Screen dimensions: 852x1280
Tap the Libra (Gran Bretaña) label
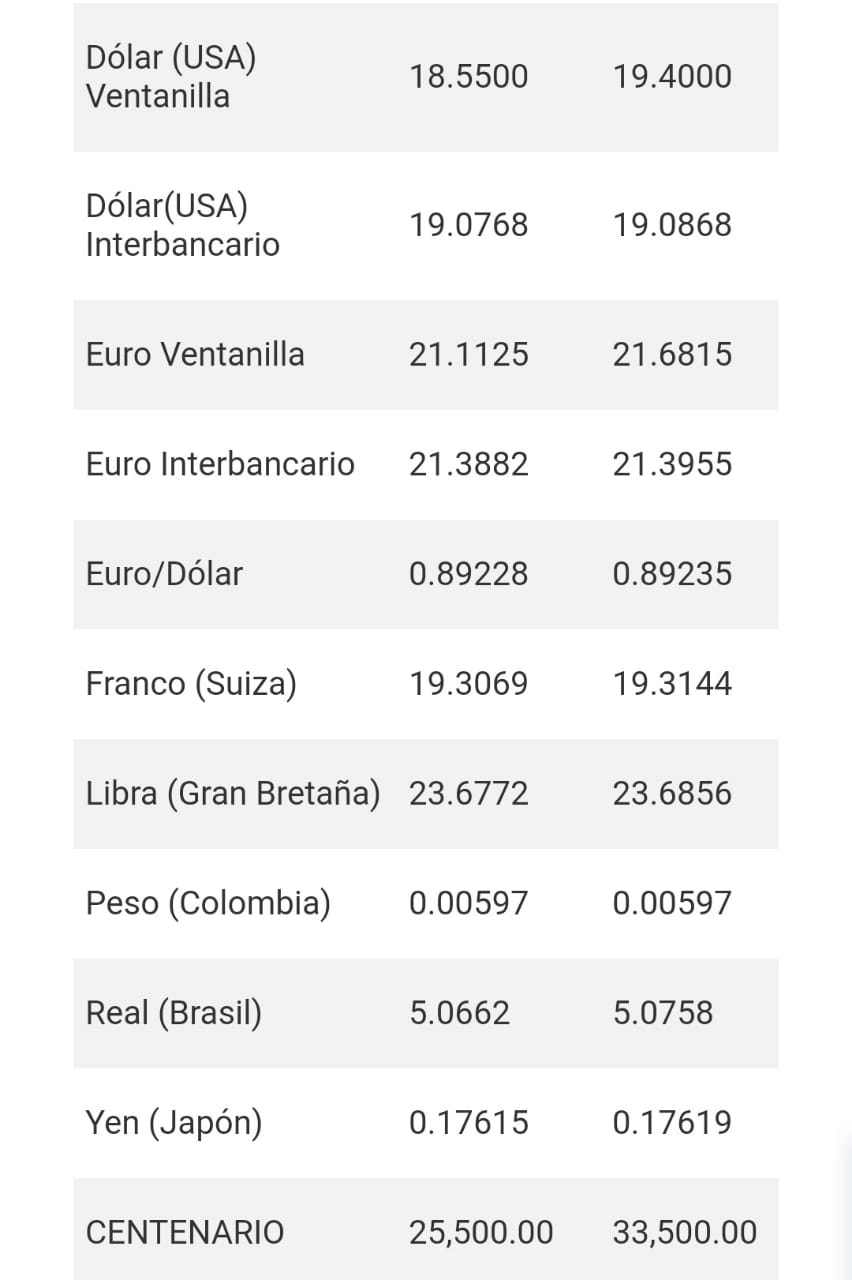(233, 794)
